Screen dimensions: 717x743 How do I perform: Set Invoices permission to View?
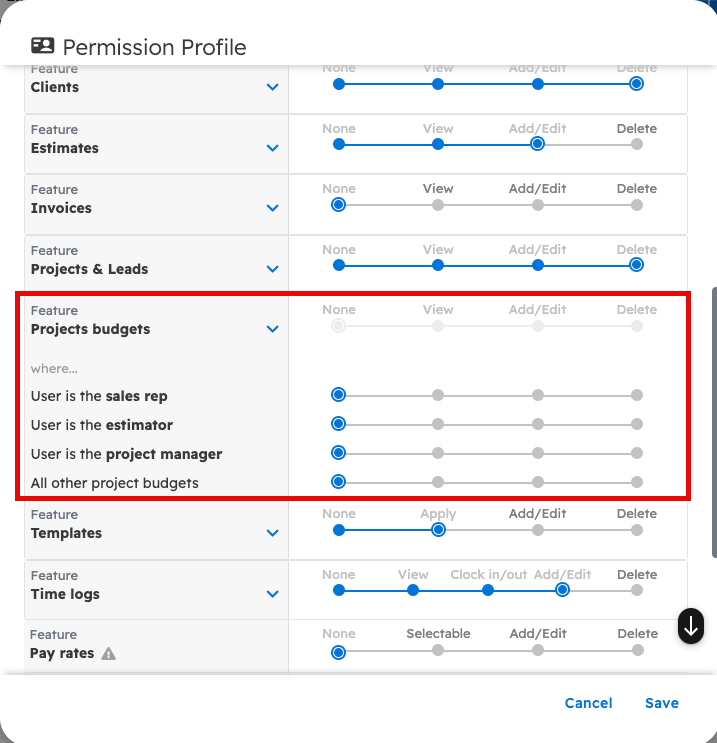coord(438,205)
